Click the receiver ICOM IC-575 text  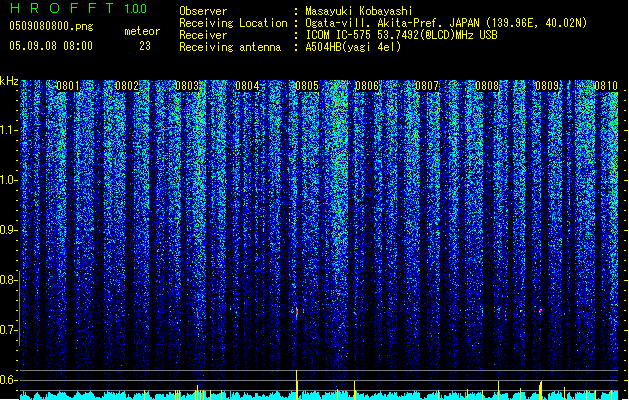pos(401,35)
